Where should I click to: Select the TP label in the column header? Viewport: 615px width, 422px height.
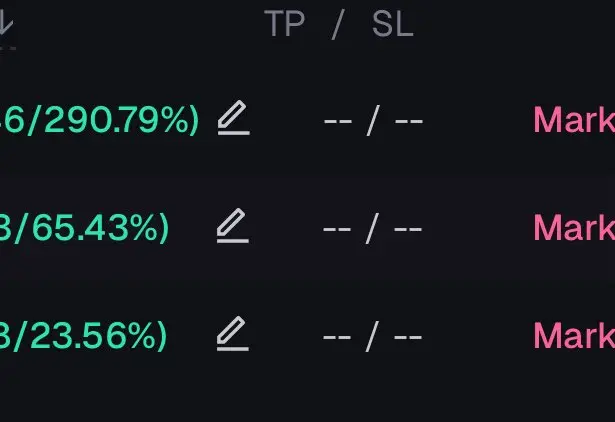click(285, 24)
